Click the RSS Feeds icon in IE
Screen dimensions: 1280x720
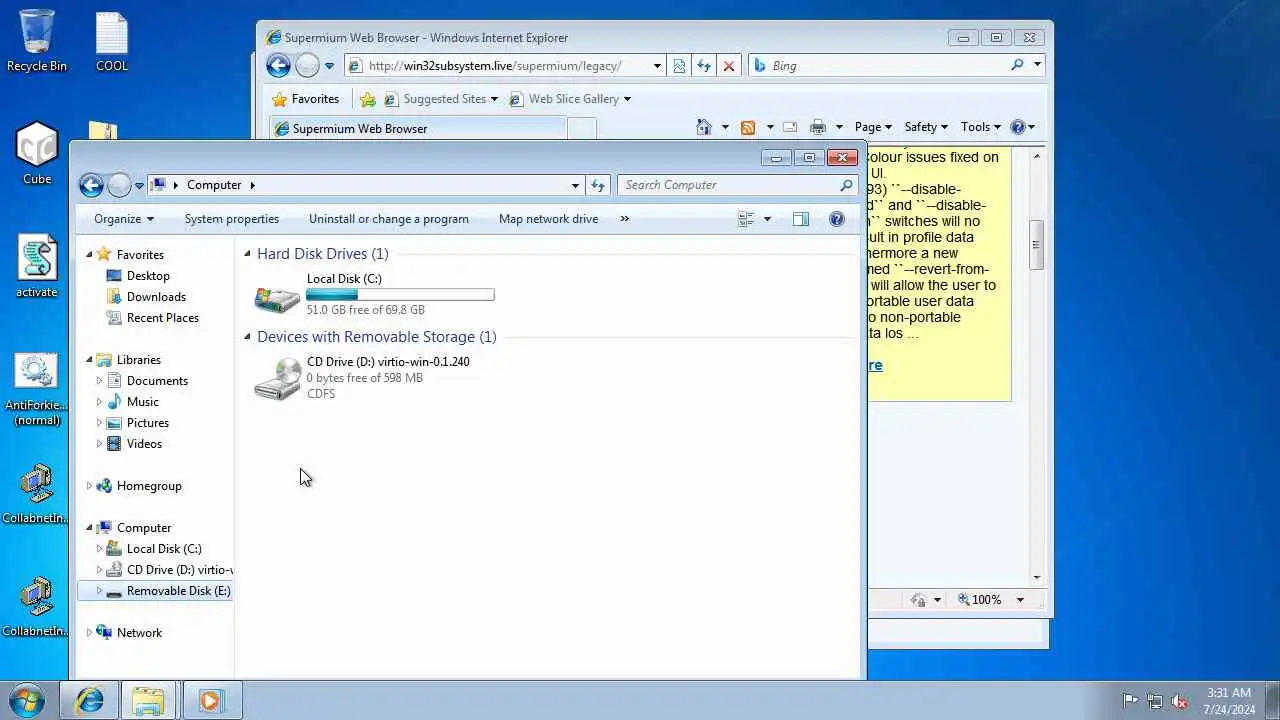[747, 127]
